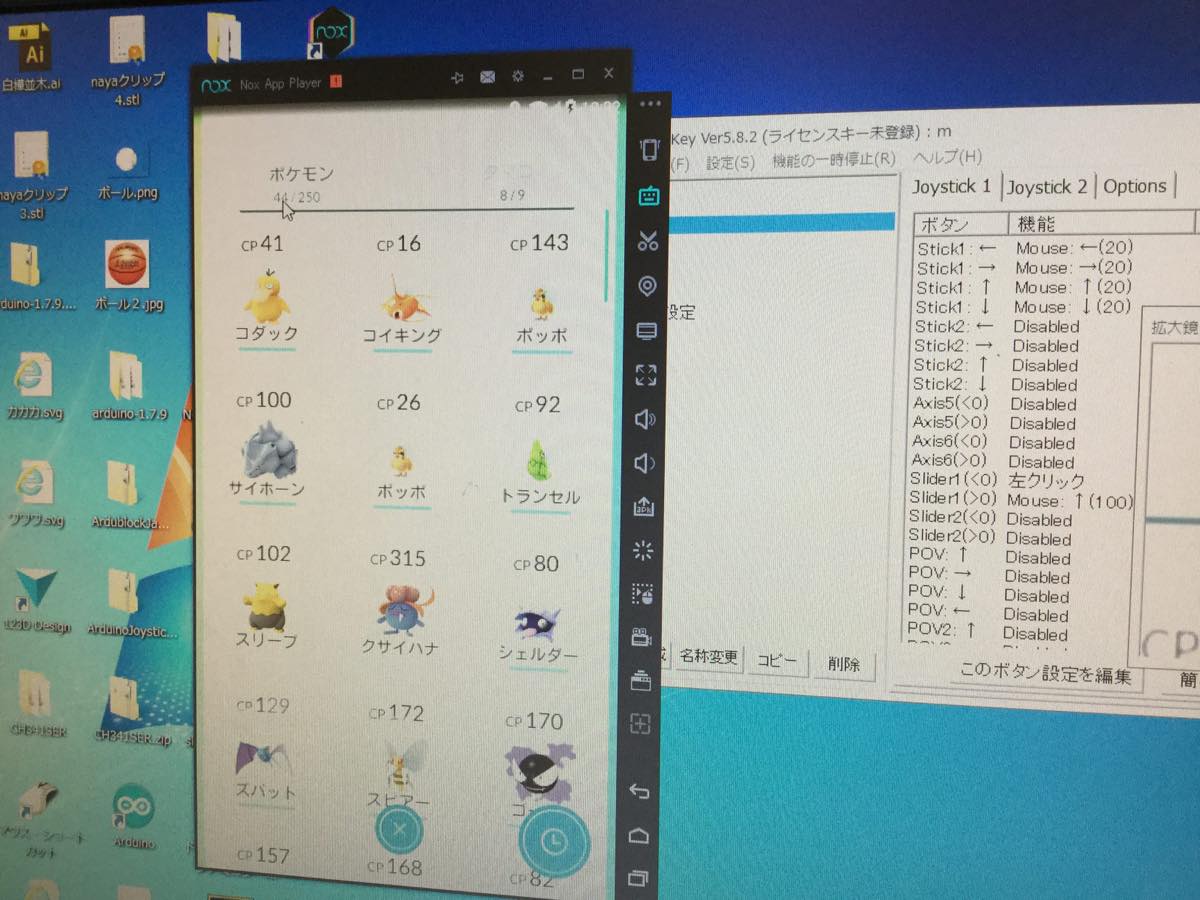Switch to Joystick 1 tab in JoyToKey
Viewport: 1200px width, 900px height.
point(952,186)
